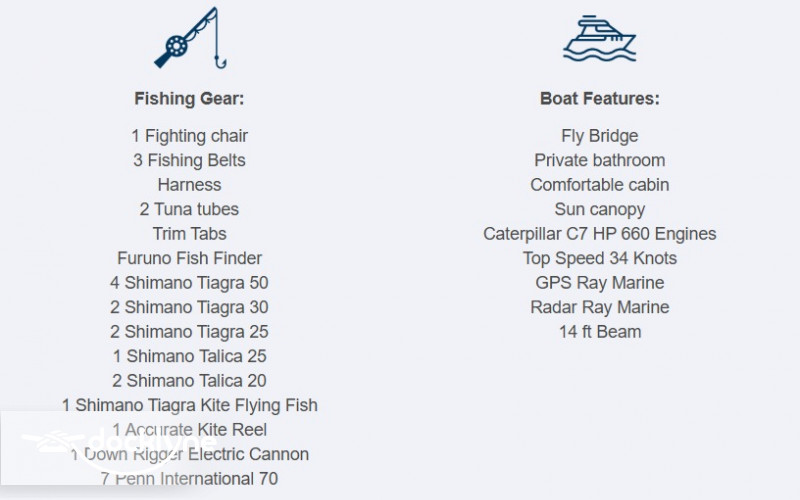Click Radar Ray Marine feature
The image size is (800, 500).
click(599, 307)
